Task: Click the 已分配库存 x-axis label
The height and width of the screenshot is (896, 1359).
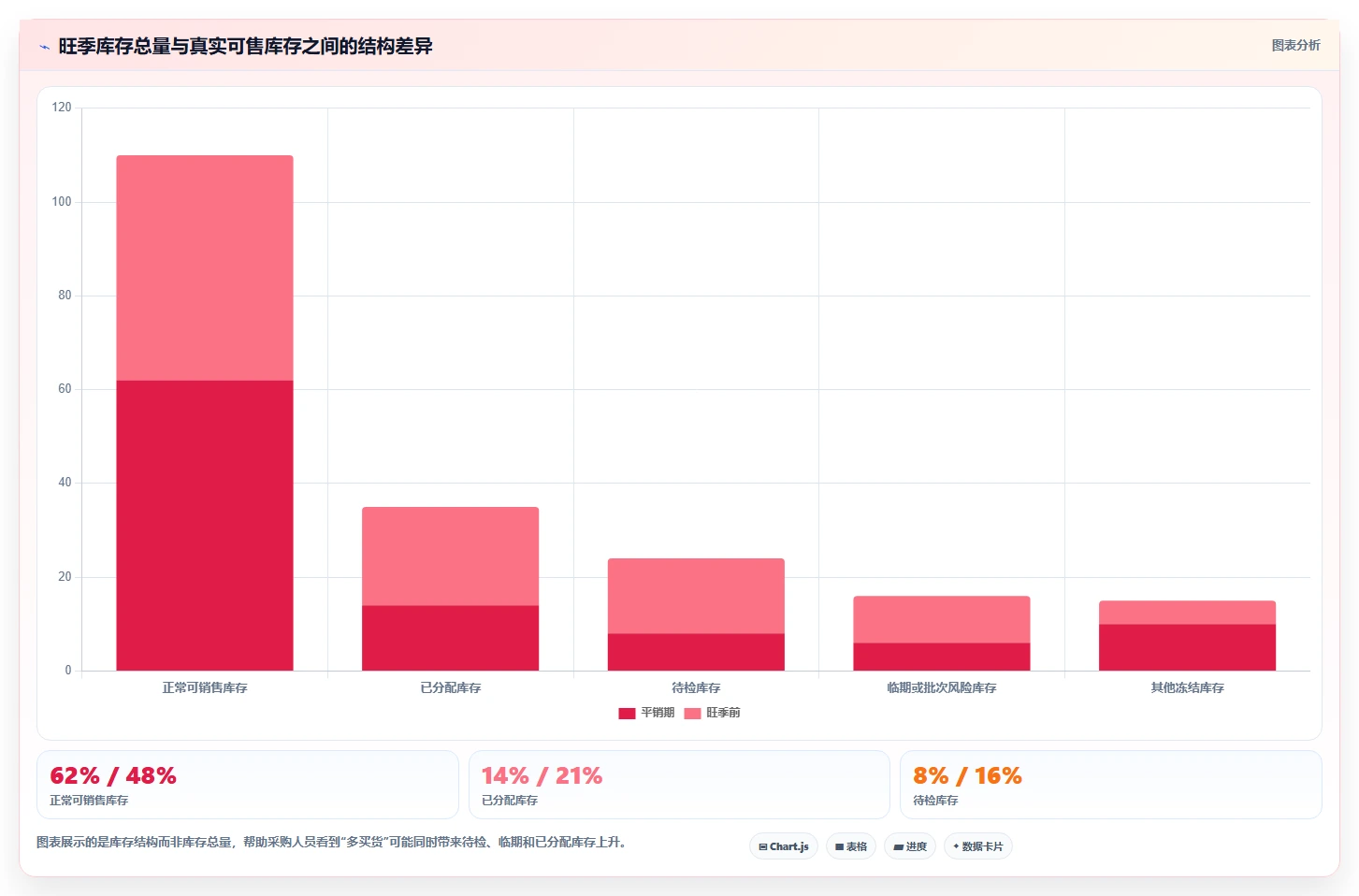Action: 450,687
